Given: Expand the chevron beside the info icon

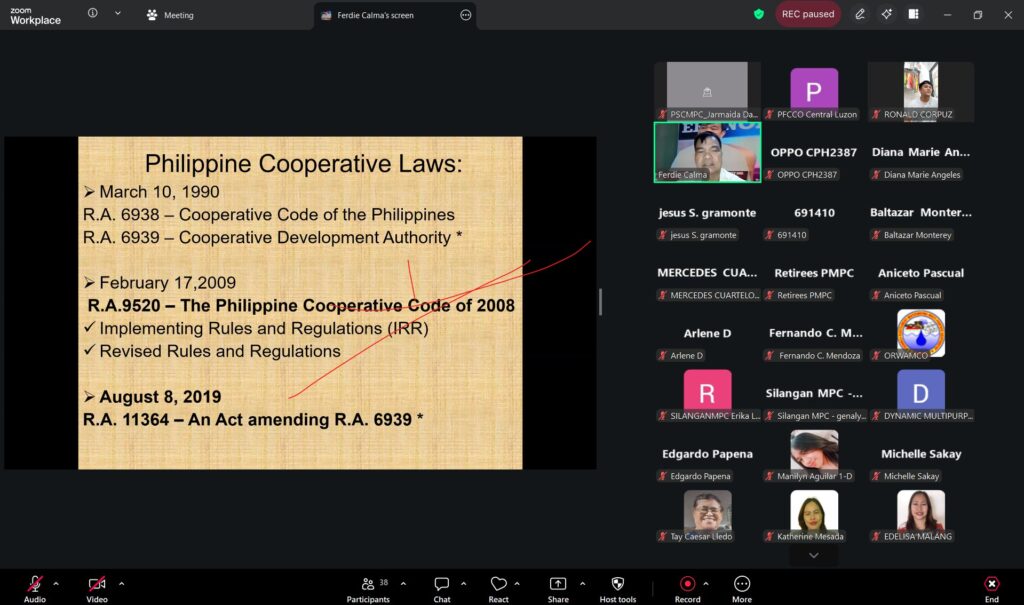Looking at the screenshot, I should pos(117,14).
